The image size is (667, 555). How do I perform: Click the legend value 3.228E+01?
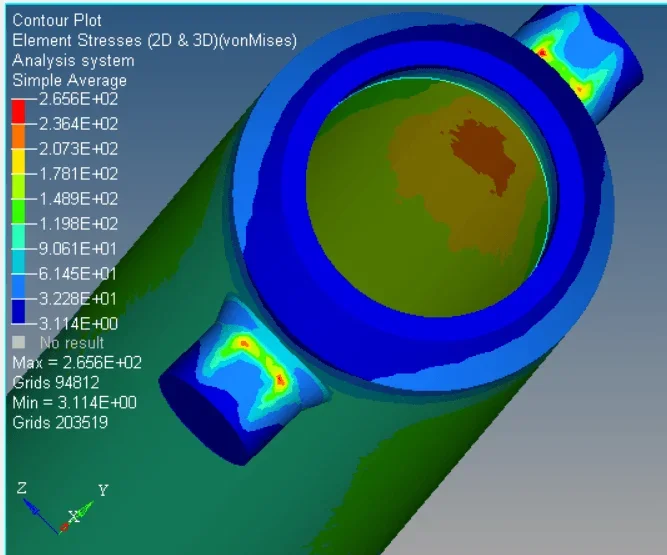coord(78,299)
